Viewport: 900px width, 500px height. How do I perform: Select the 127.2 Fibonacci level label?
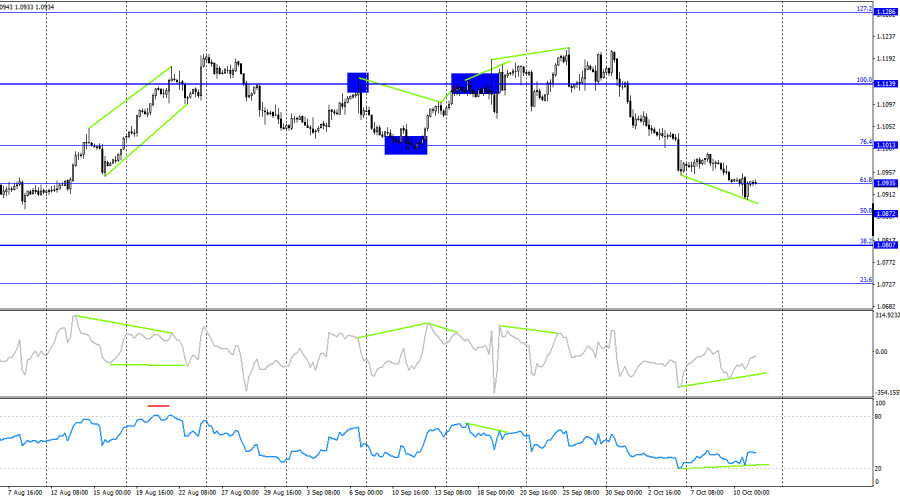(x=864, y=9)
